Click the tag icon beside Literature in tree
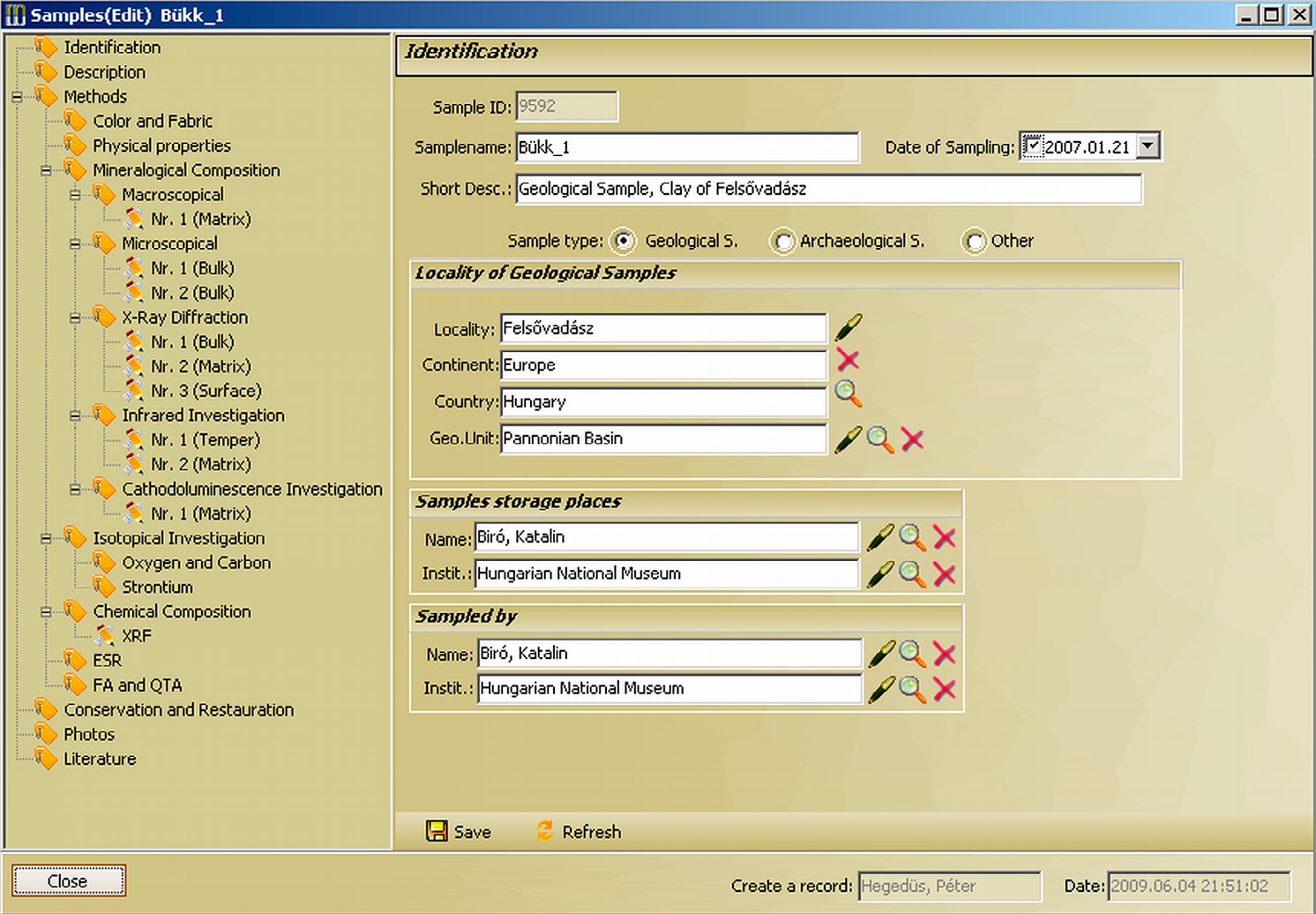This screenshot has width=1316, height=914. pyautogui.click(x=46, y=758)
